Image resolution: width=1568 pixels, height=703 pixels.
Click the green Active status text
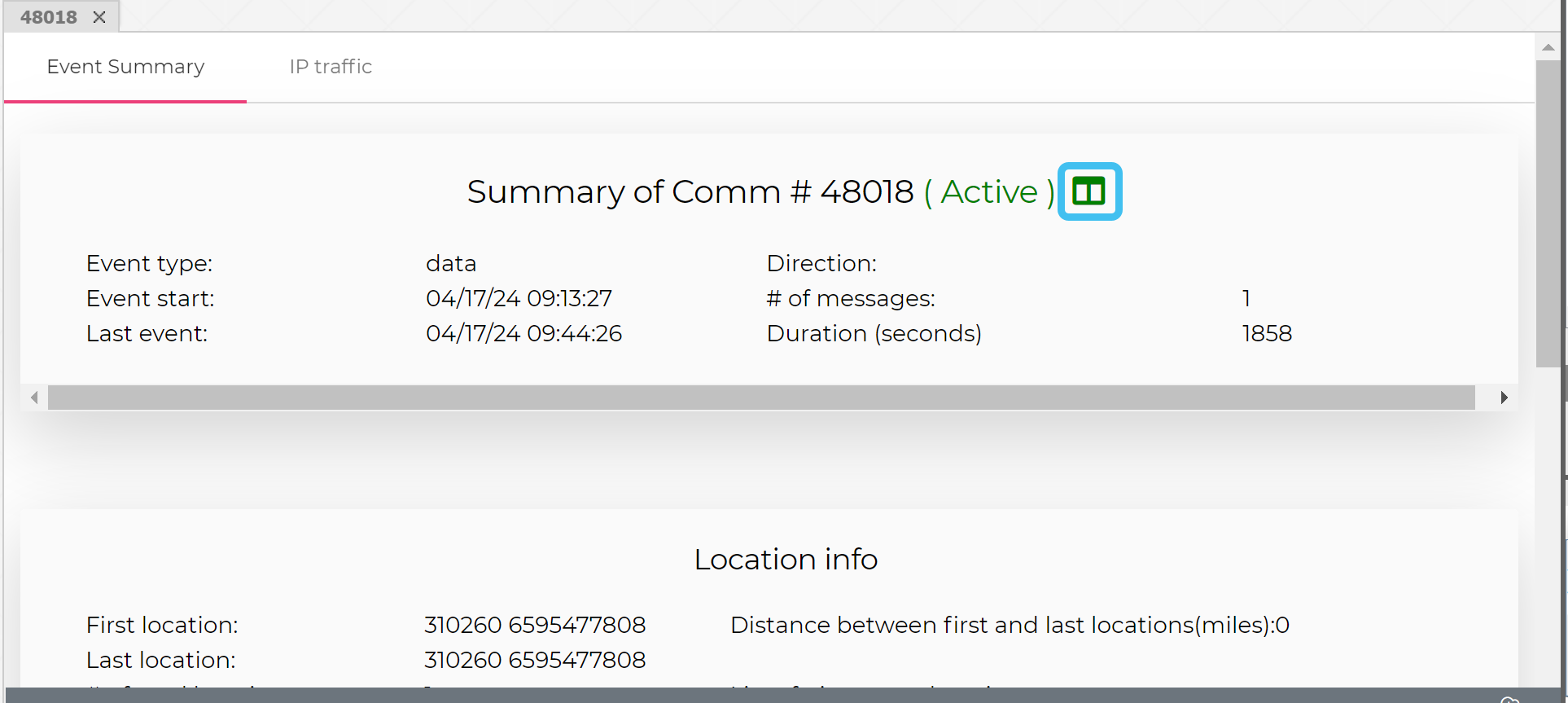pos(988,192)
